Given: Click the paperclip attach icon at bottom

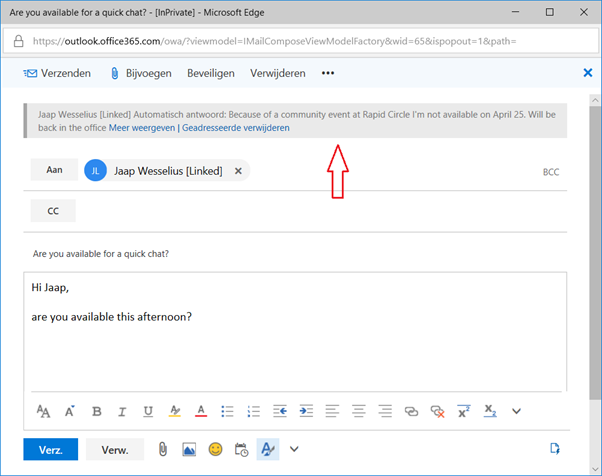Looking at the screenshot, I should [x=162, y=450].
